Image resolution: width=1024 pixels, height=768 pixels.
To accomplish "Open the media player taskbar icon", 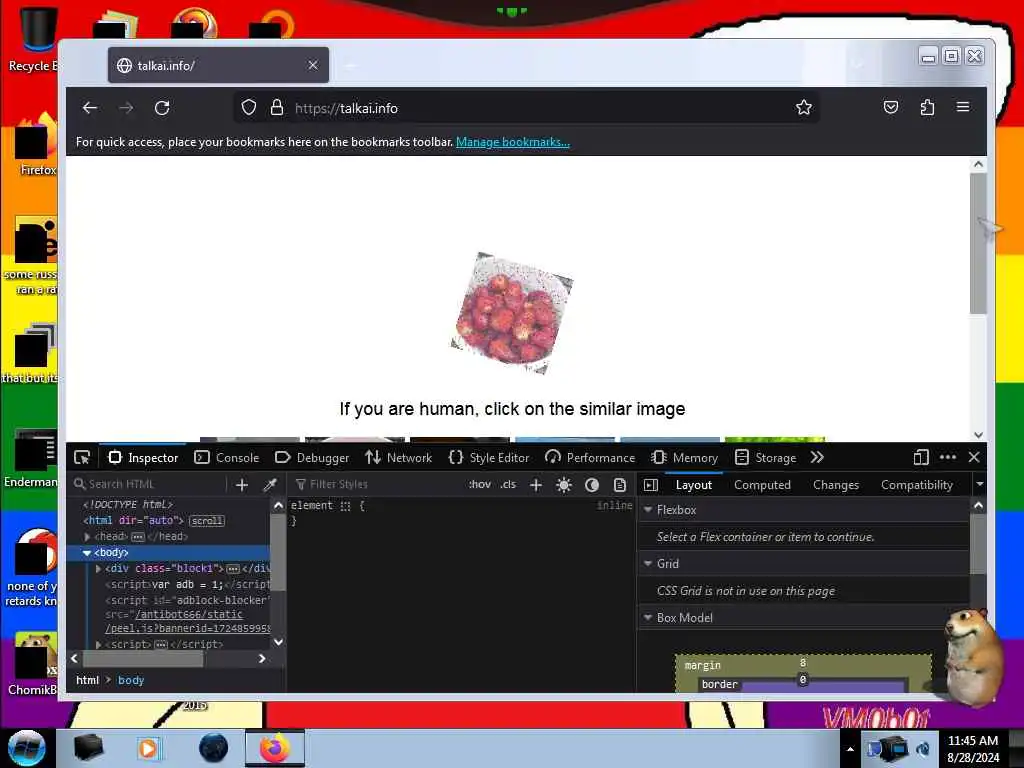I will (148, 748).
